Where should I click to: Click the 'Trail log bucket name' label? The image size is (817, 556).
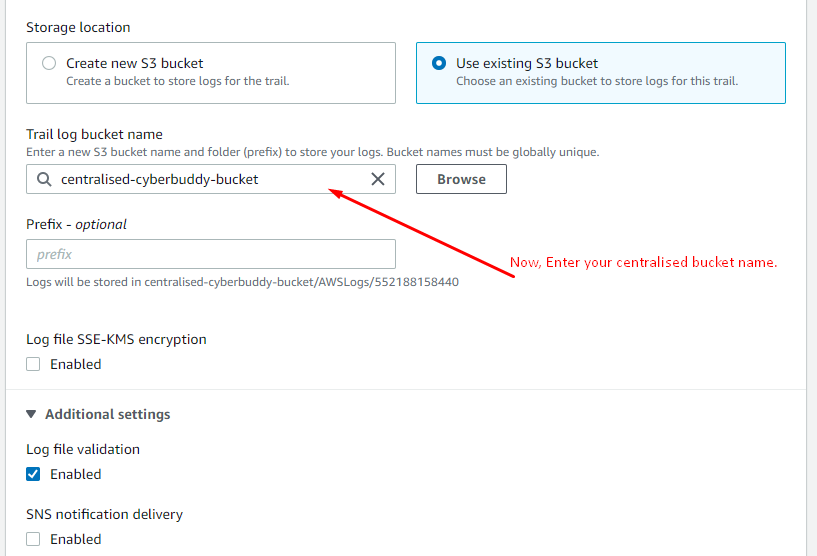(94, 134)
